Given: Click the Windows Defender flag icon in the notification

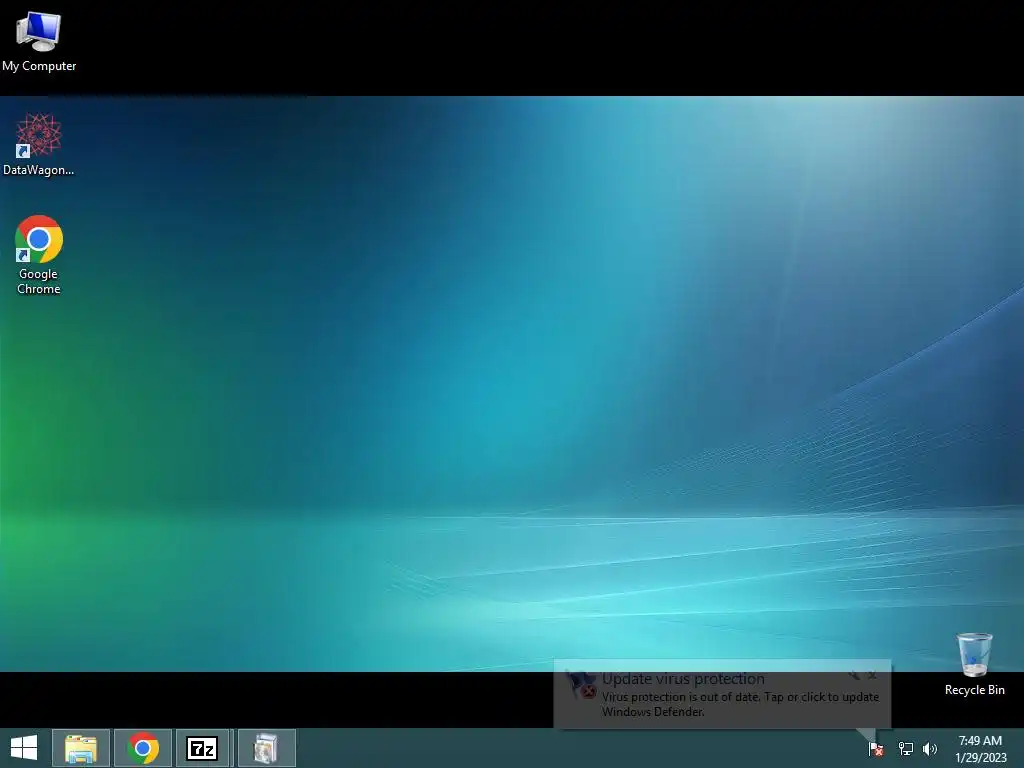Looking at the screenshot, I should click(581, 685).
